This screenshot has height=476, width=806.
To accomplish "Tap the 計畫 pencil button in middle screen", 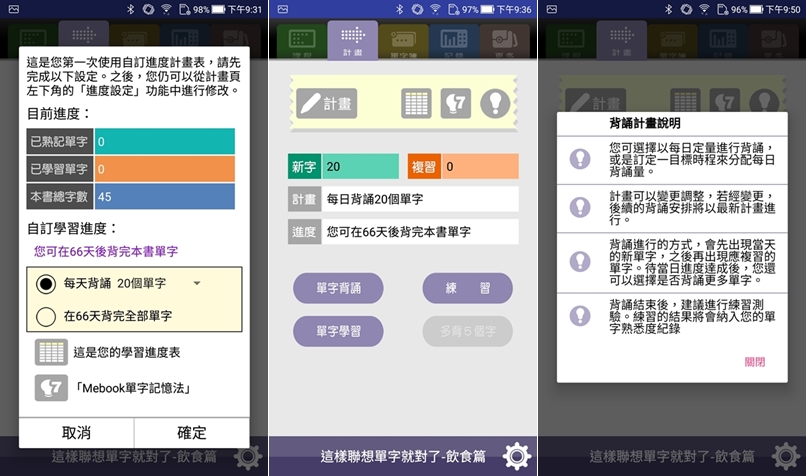I will (326, 104).
